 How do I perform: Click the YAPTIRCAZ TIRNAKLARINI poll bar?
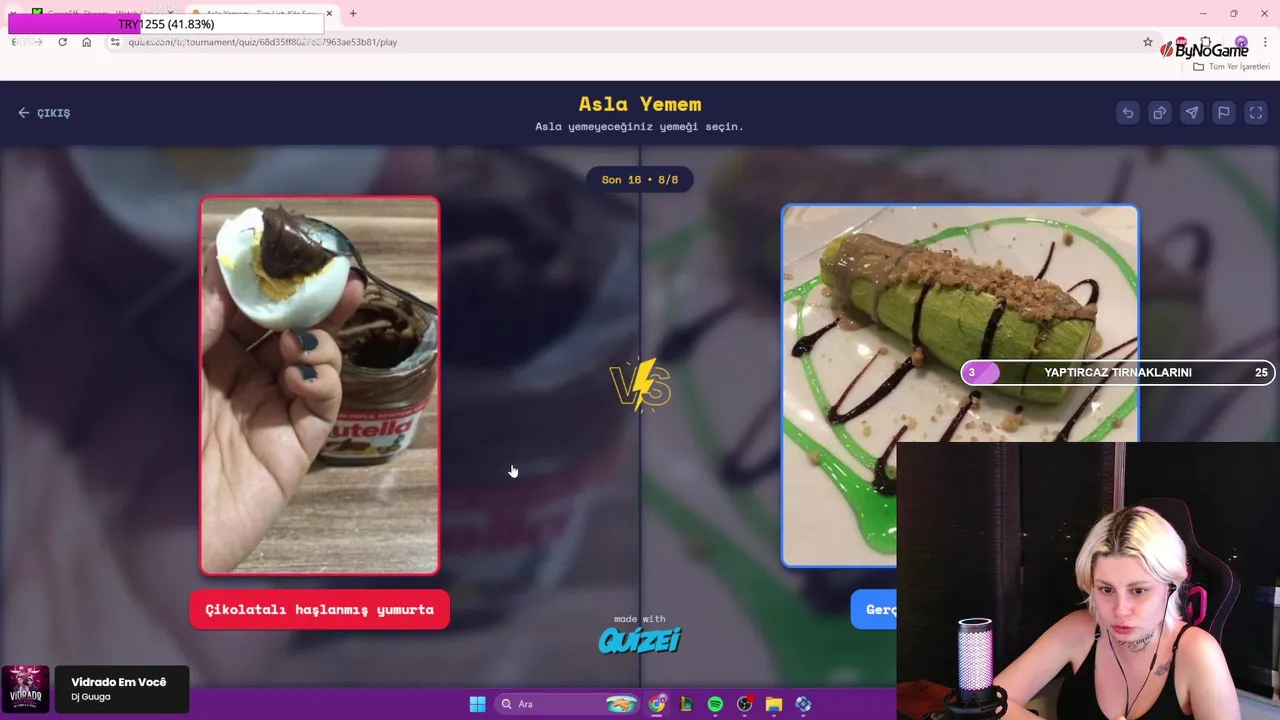pos(1118,372)
